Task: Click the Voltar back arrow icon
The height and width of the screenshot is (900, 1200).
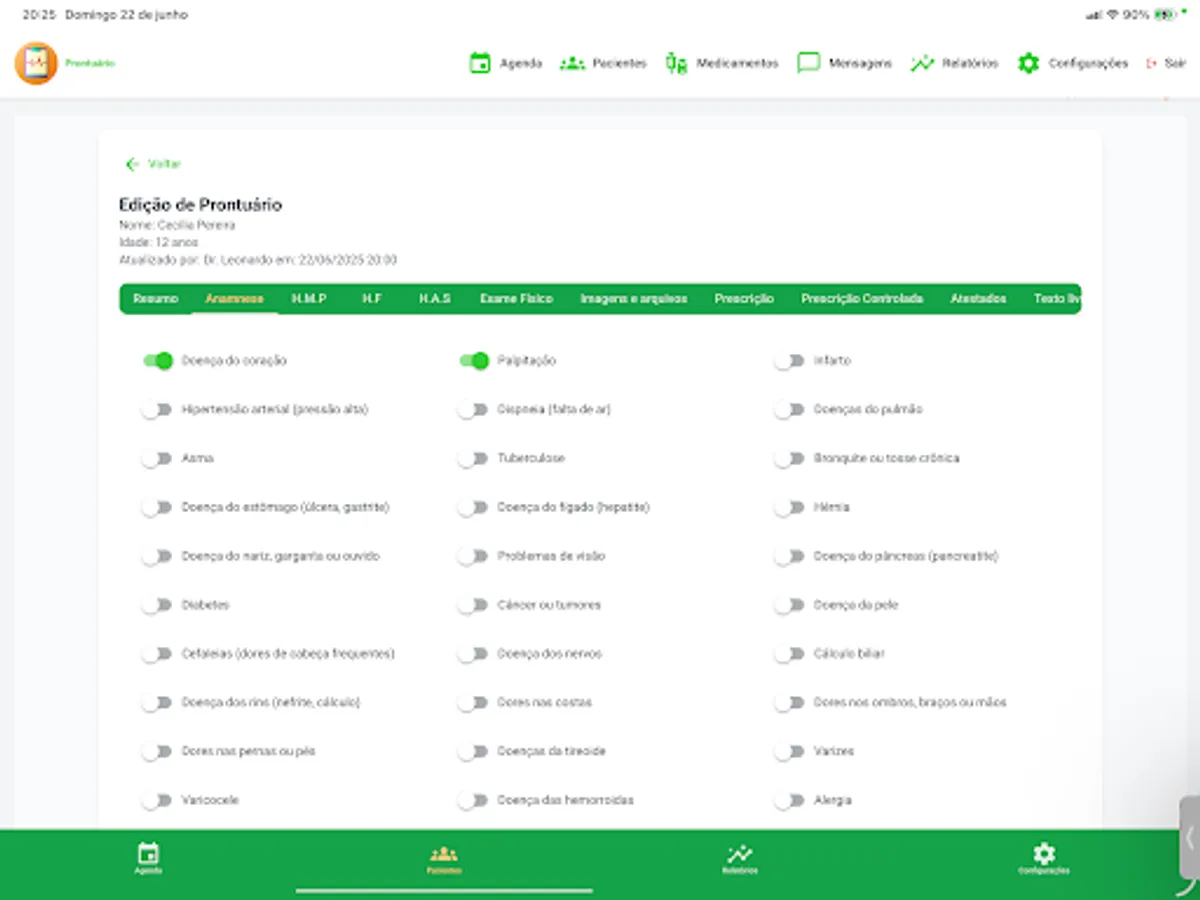Action: tap(132, 164)
